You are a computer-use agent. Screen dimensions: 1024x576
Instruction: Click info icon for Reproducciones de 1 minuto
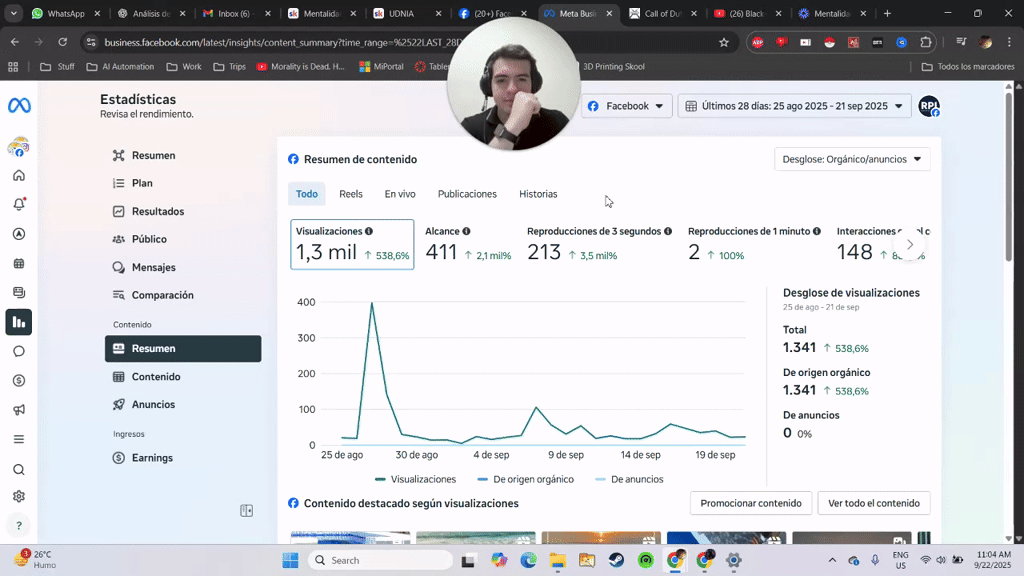pyautogui.click(x=817, y=231)
